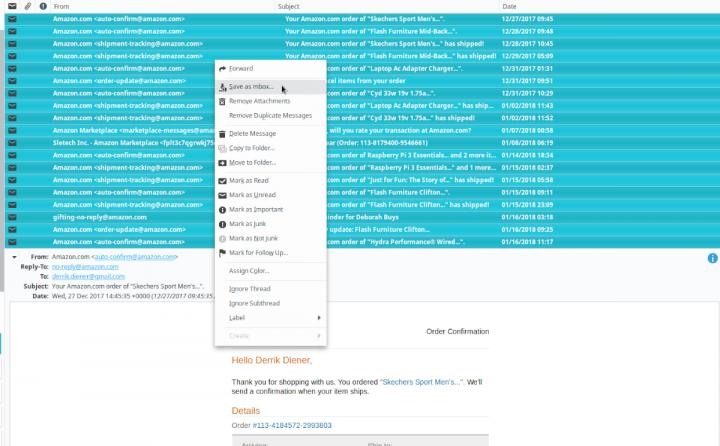The image size is (720, 446).
Task: Click the Mark for Follow Up flag icon
Action: pos(222,252)
